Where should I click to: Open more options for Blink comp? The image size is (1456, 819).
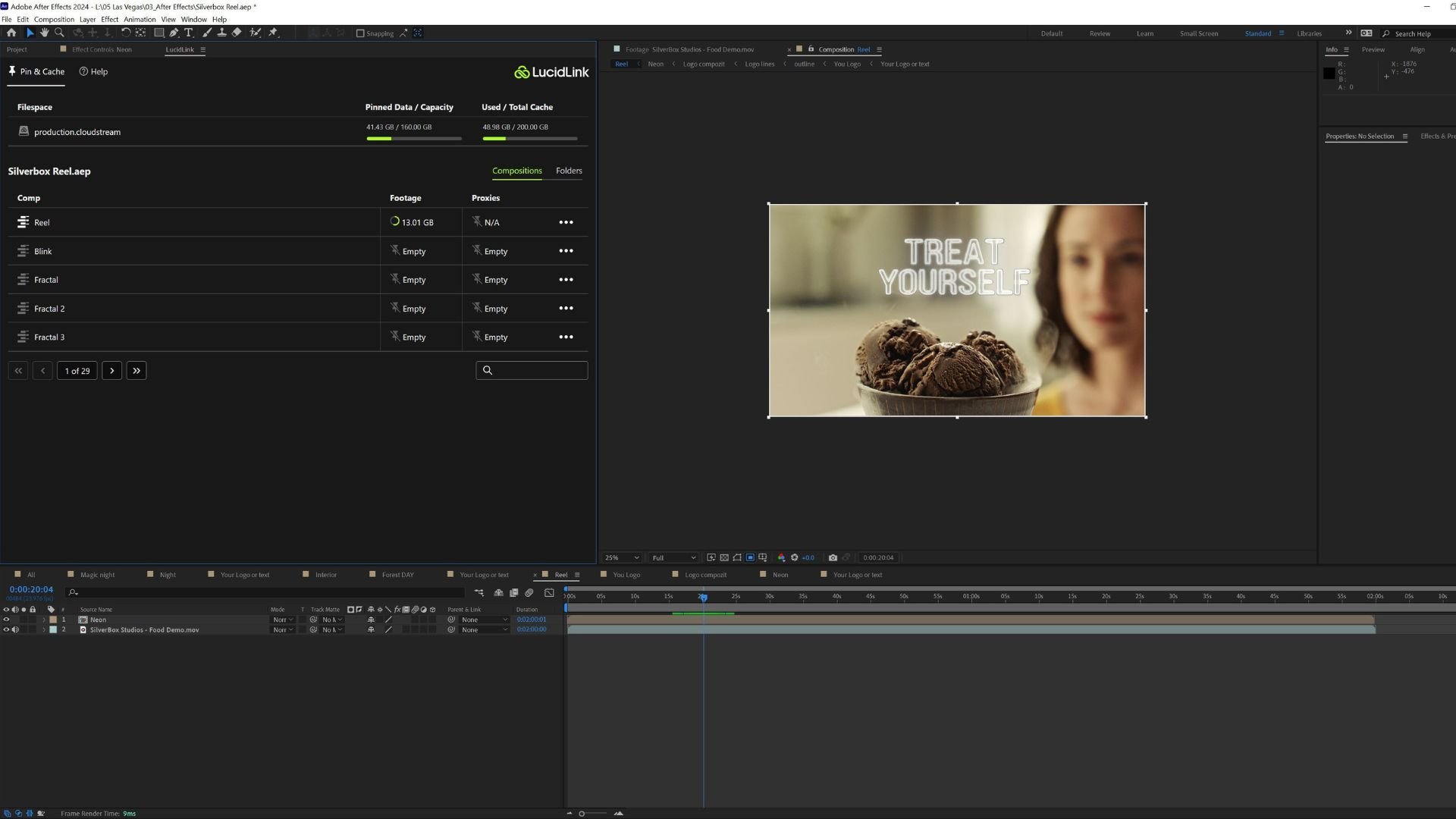(566, 251)
